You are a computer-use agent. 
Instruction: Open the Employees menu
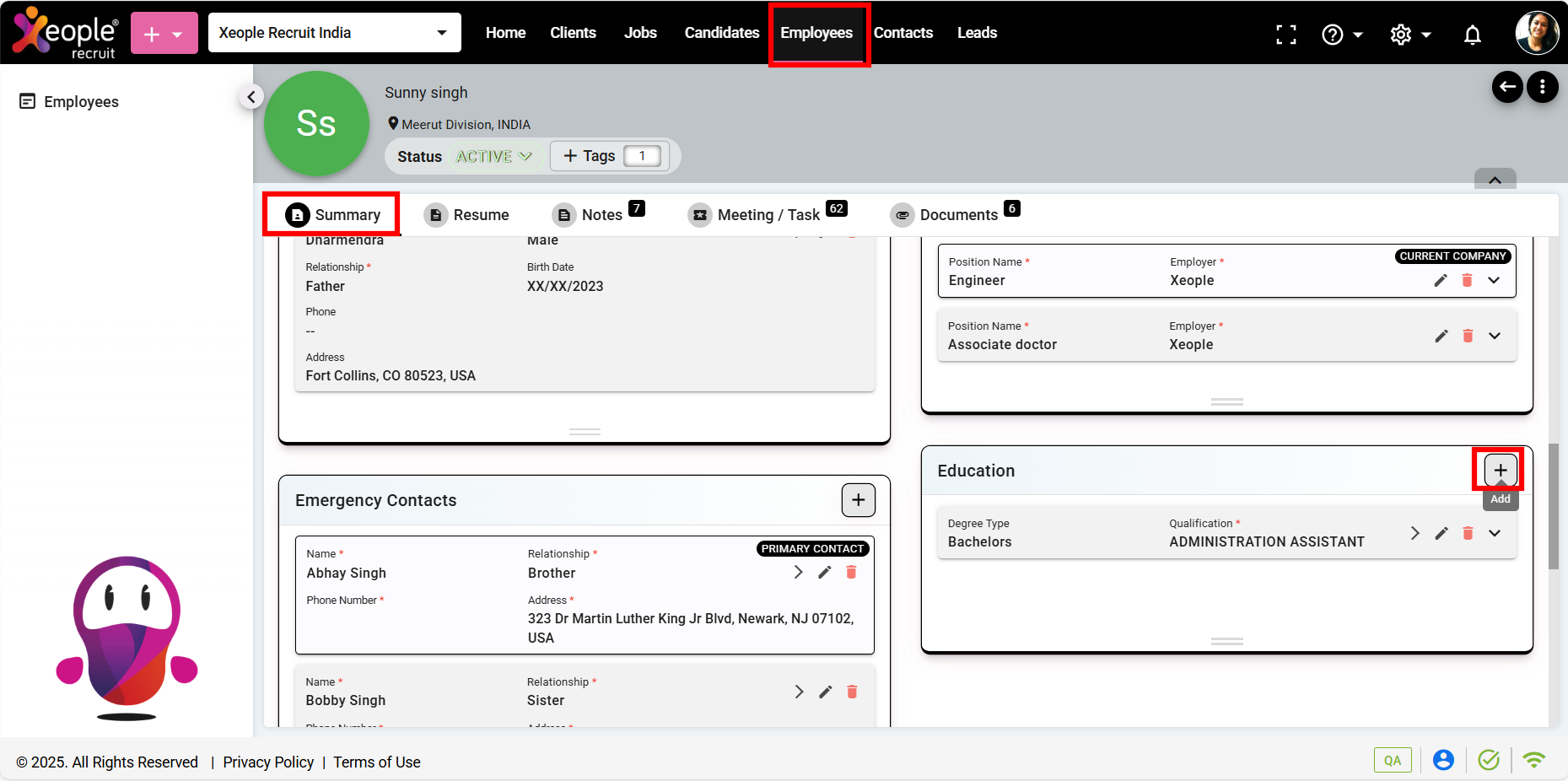pyautogui.click(x=816, y=33)
